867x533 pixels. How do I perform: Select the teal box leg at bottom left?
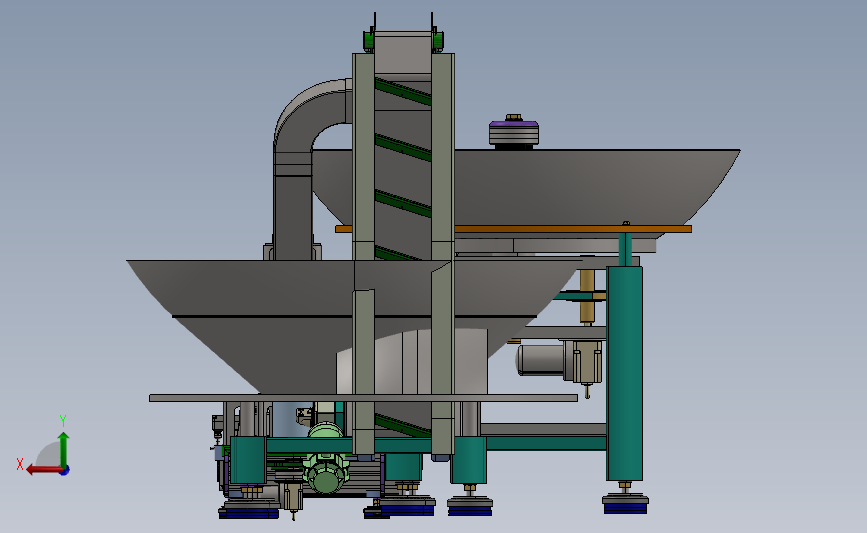[x=248, y=460]
